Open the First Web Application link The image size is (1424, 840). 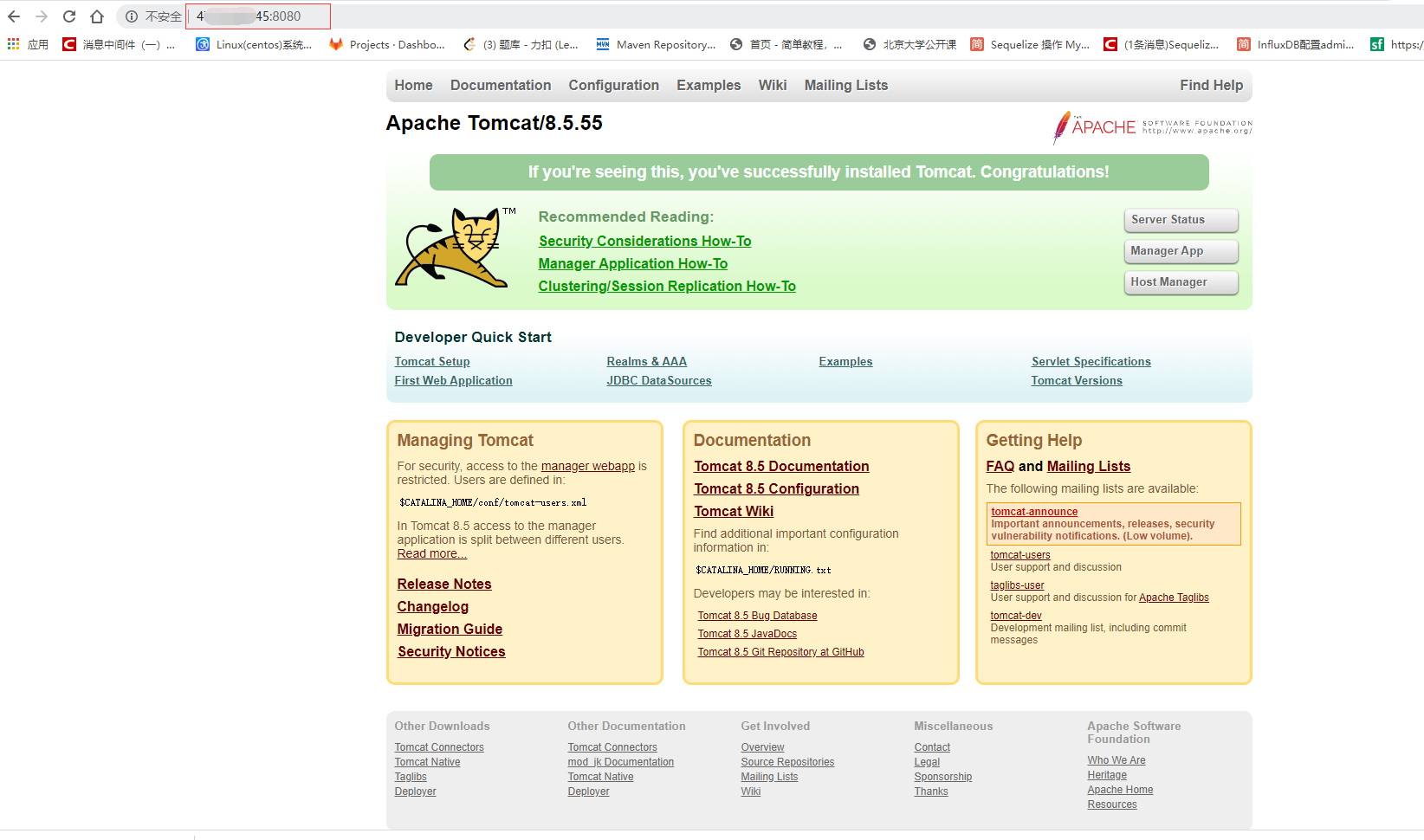tap(453, 380)
